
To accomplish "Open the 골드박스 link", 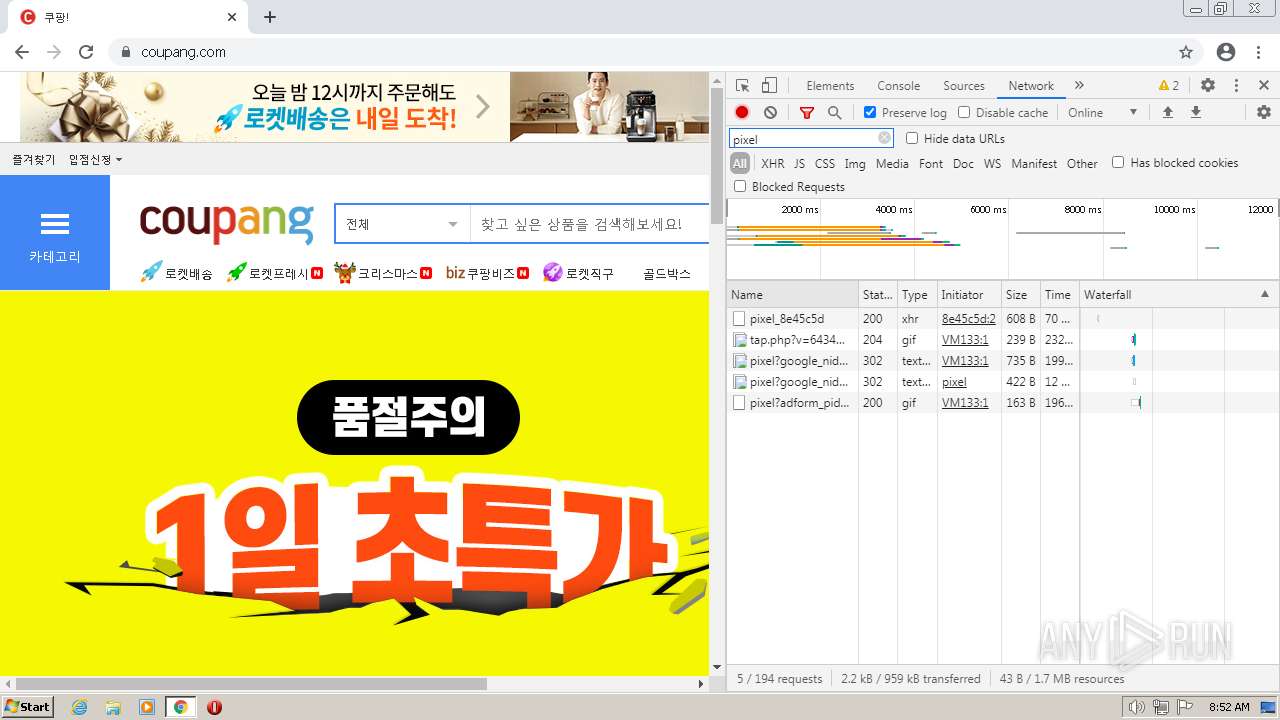I will tap(667, 273).
